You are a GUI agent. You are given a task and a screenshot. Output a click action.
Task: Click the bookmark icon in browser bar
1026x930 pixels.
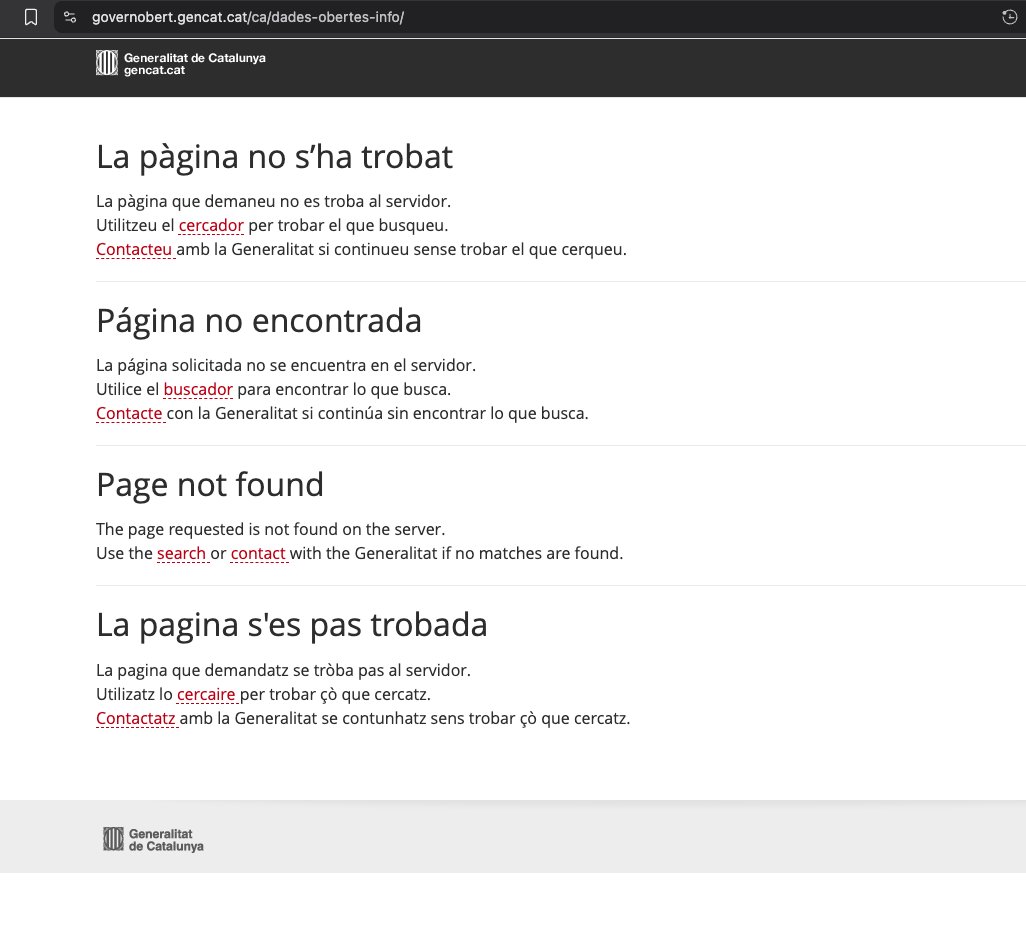pyautogui.click(x=31, y=17)
